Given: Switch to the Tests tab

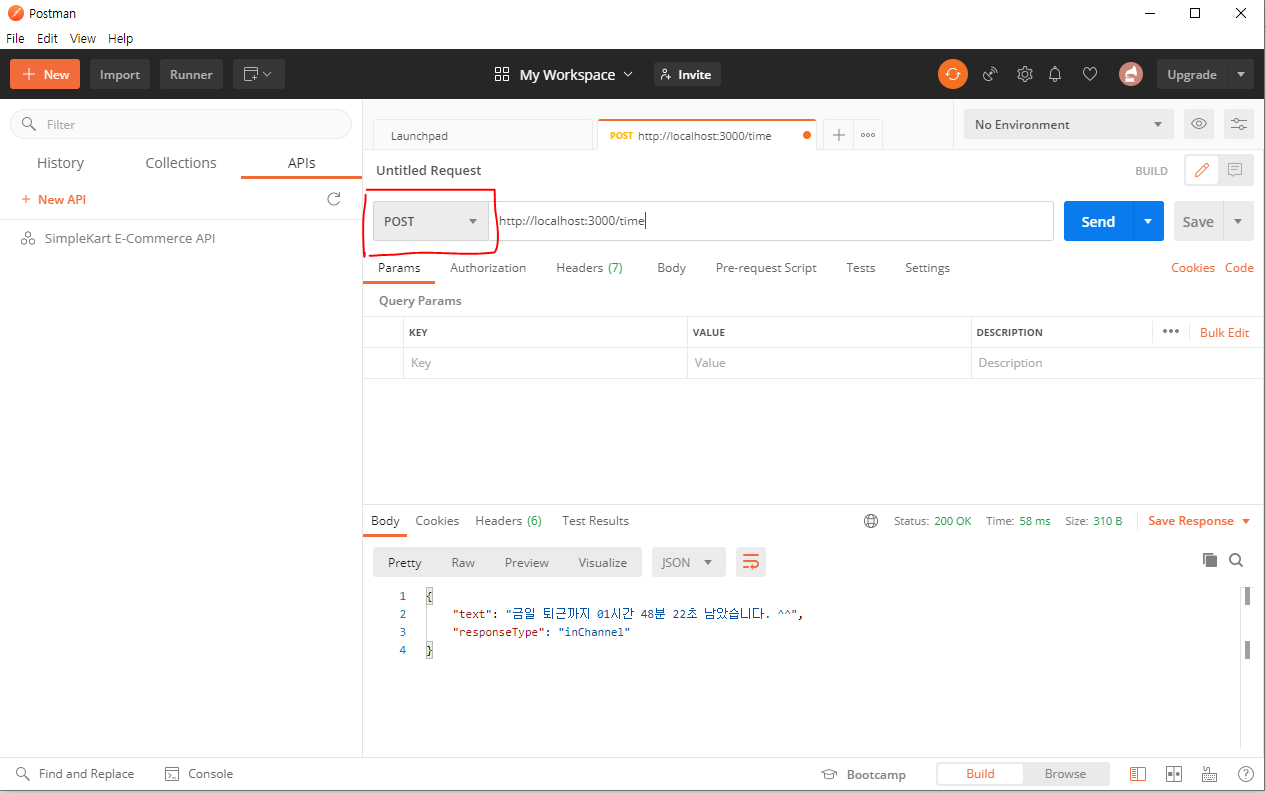Looking at the screenshot, I should tap(860, 267).
